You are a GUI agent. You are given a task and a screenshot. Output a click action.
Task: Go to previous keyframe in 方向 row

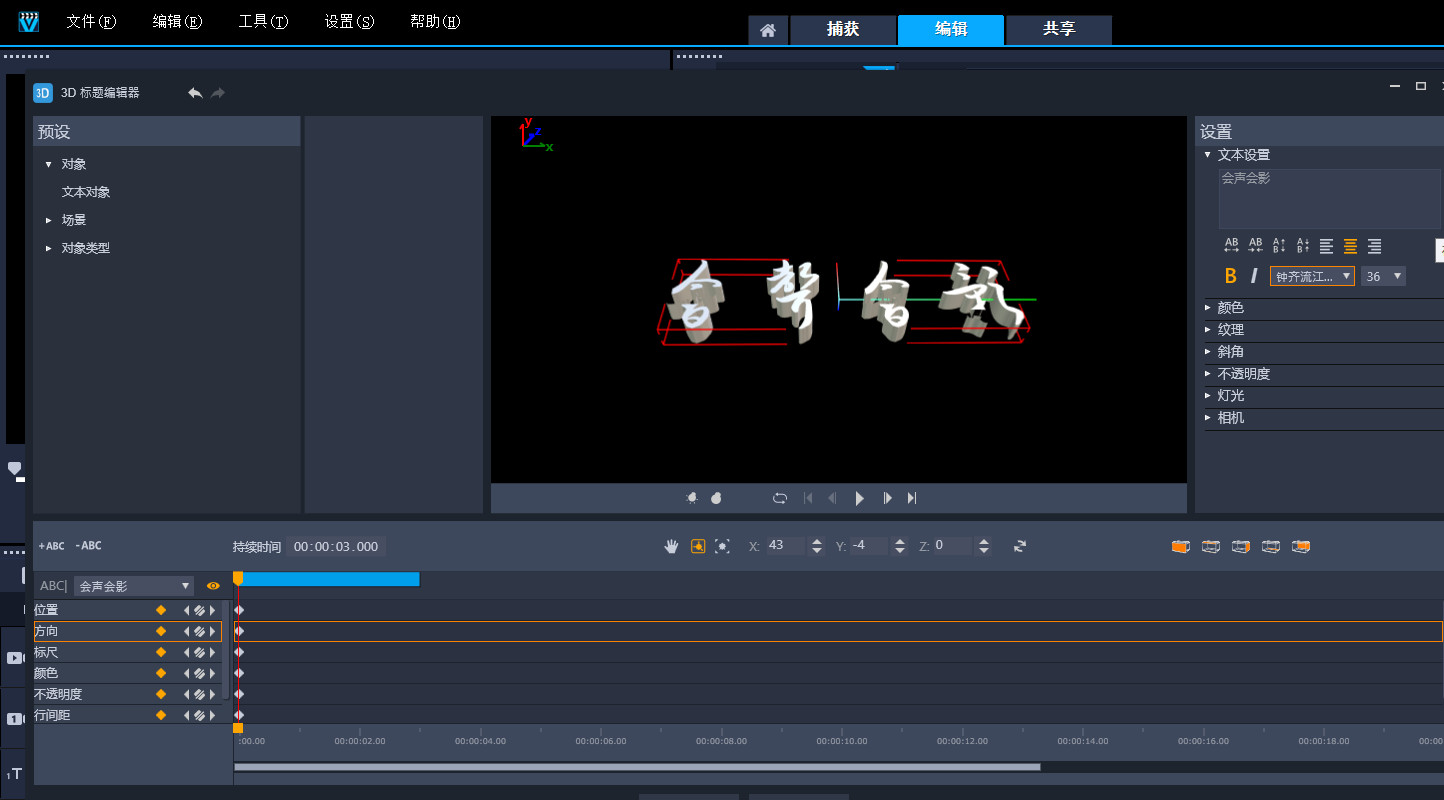point(186,631)
